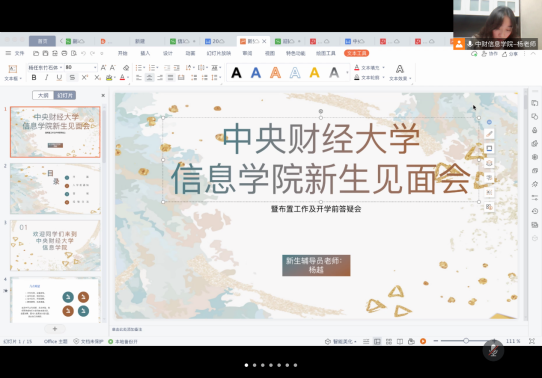Switch to slide sorter grid view icon
The height and width of the screenshot is (378, 542).
coord(389,341)
